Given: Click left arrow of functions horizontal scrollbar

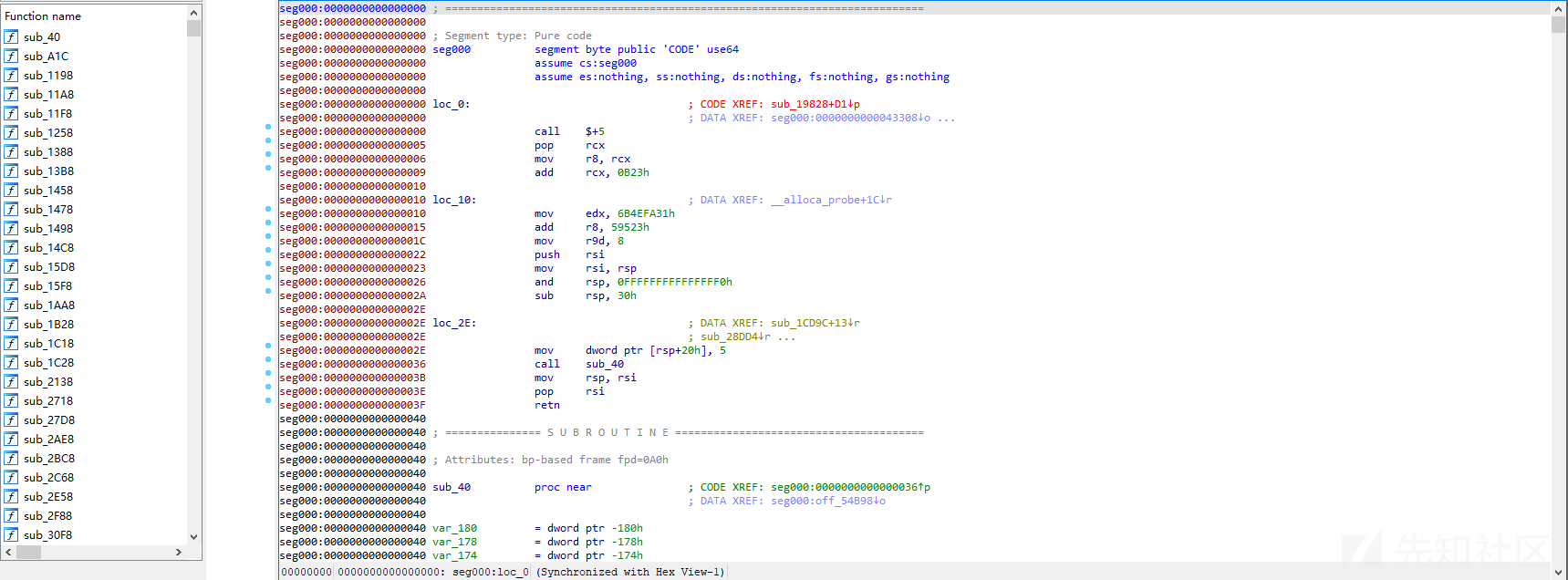Looking at the screenshot, I should point(9,552).
